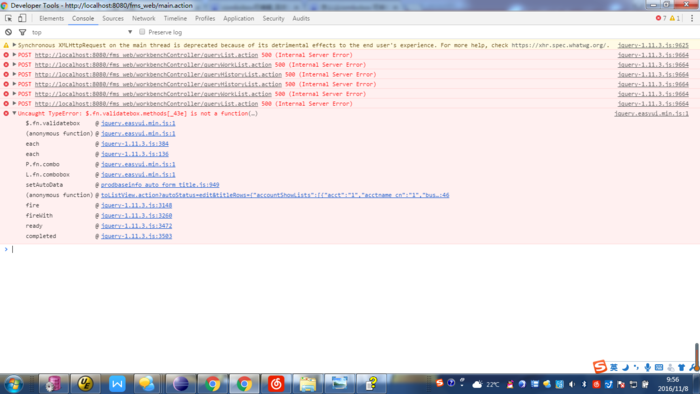Viewport: 700px width, 394px height.
Task: Open the file explorer folder taskbar icon
Action: pyautogui.click(x=308, y=384)
